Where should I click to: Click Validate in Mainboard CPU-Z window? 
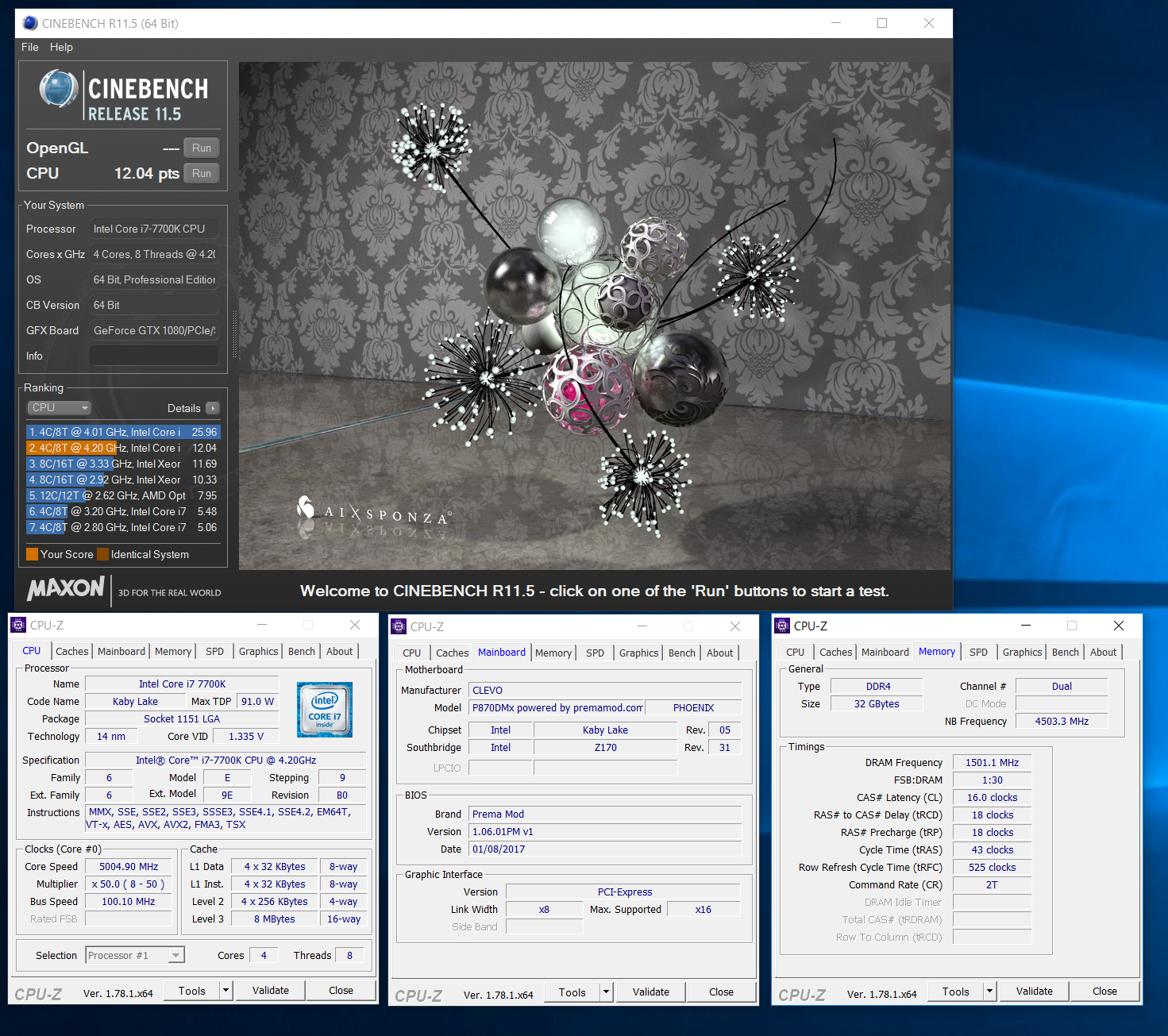(x=651, y=992)
